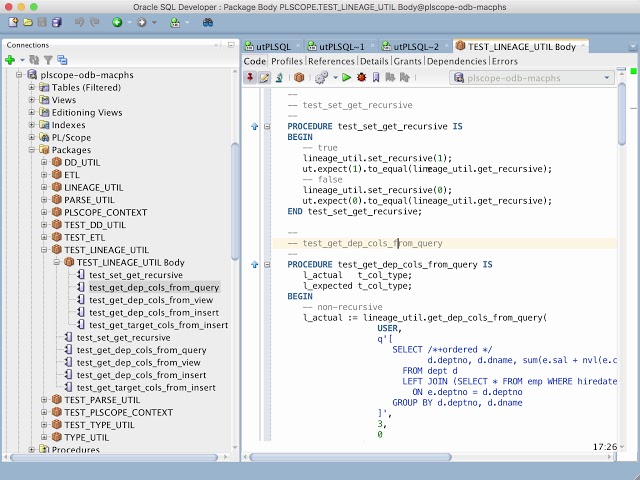
Task: Toggle read/write pencil icon in editor toolbar
Action: [x=264, y=77]
